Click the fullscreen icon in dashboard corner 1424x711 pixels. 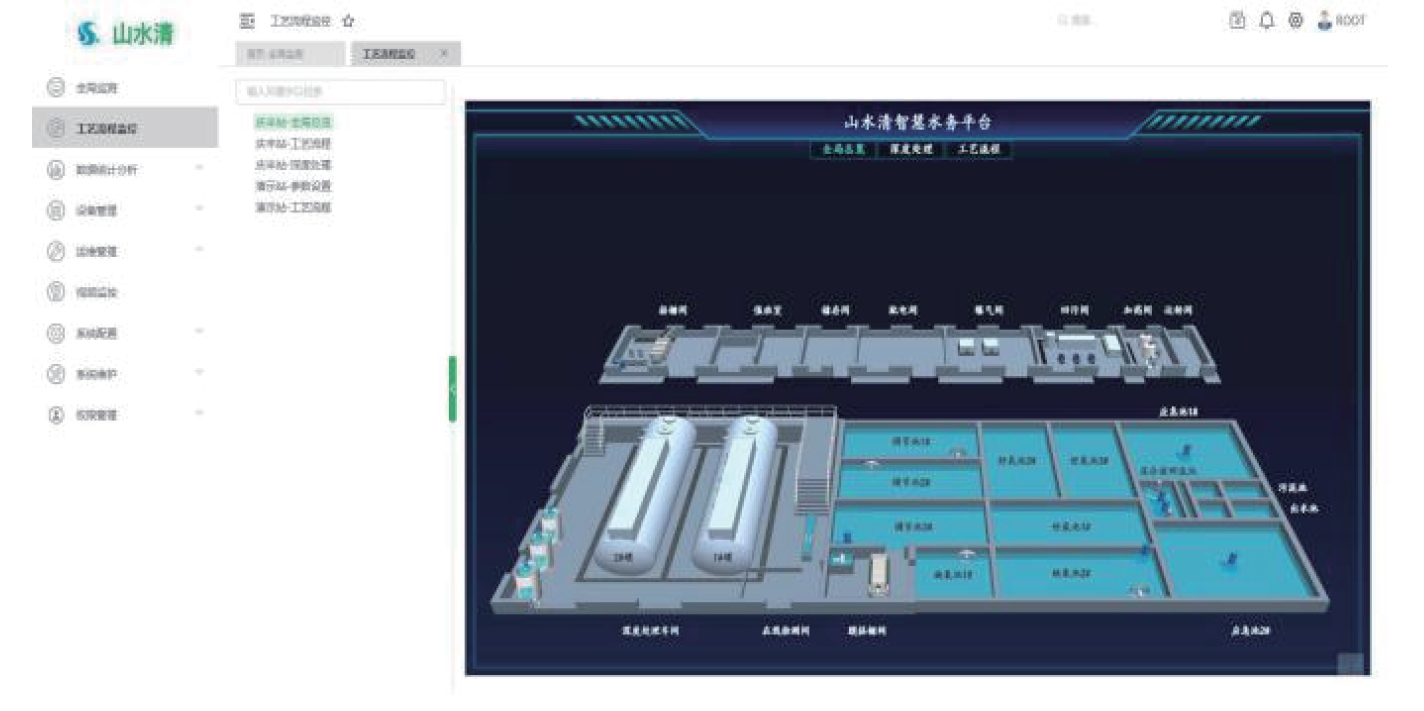click(1350, 663)
